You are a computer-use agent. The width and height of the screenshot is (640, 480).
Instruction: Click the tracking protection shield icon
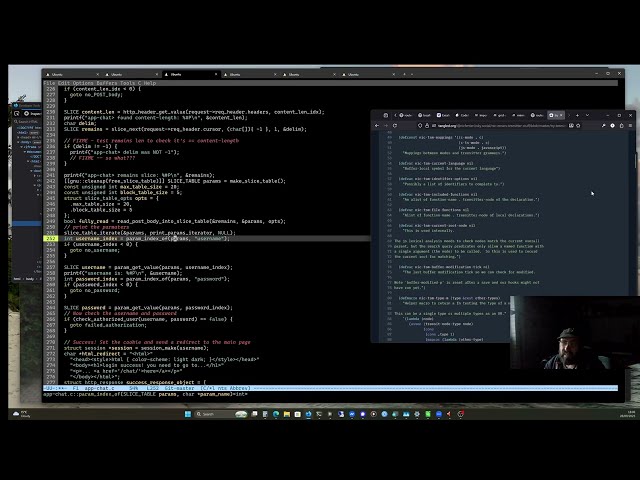(x=420, y=126)
